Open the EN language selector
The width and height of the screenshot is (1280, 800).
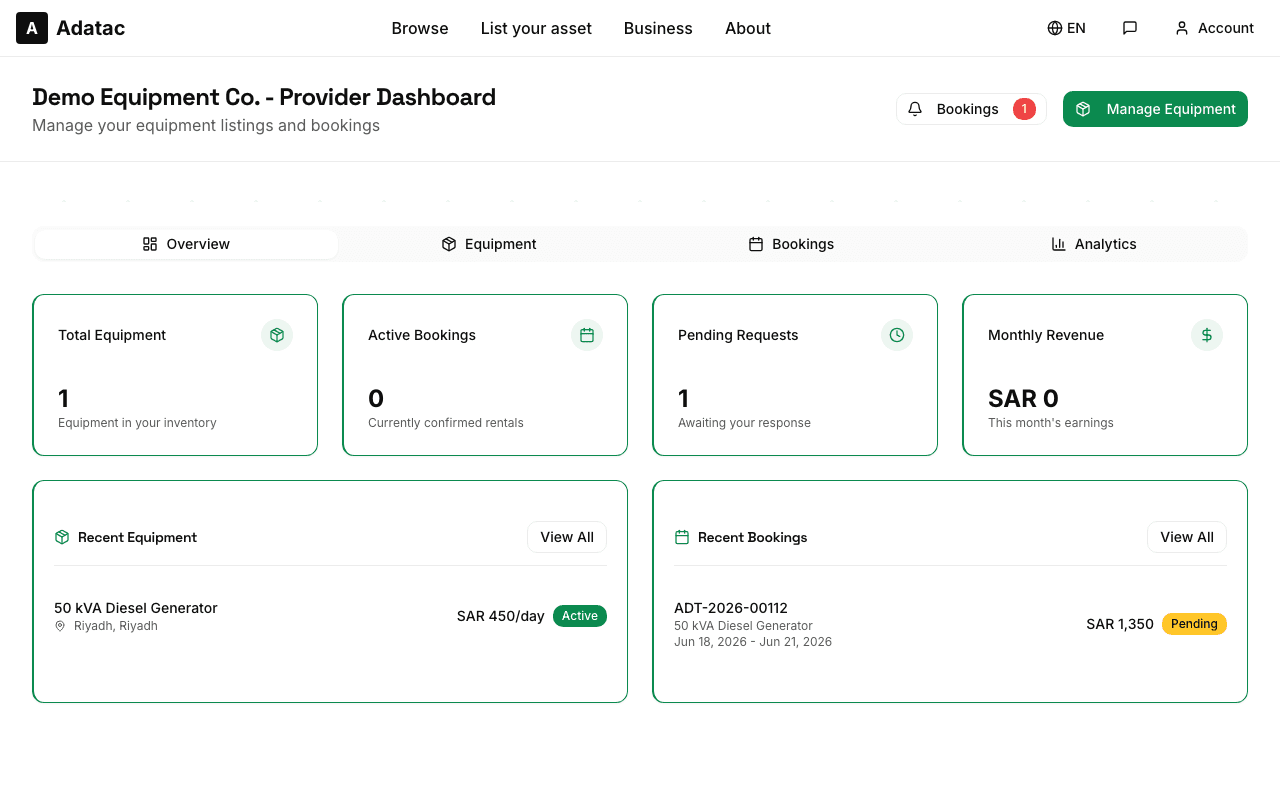(x=1066, y=28)
